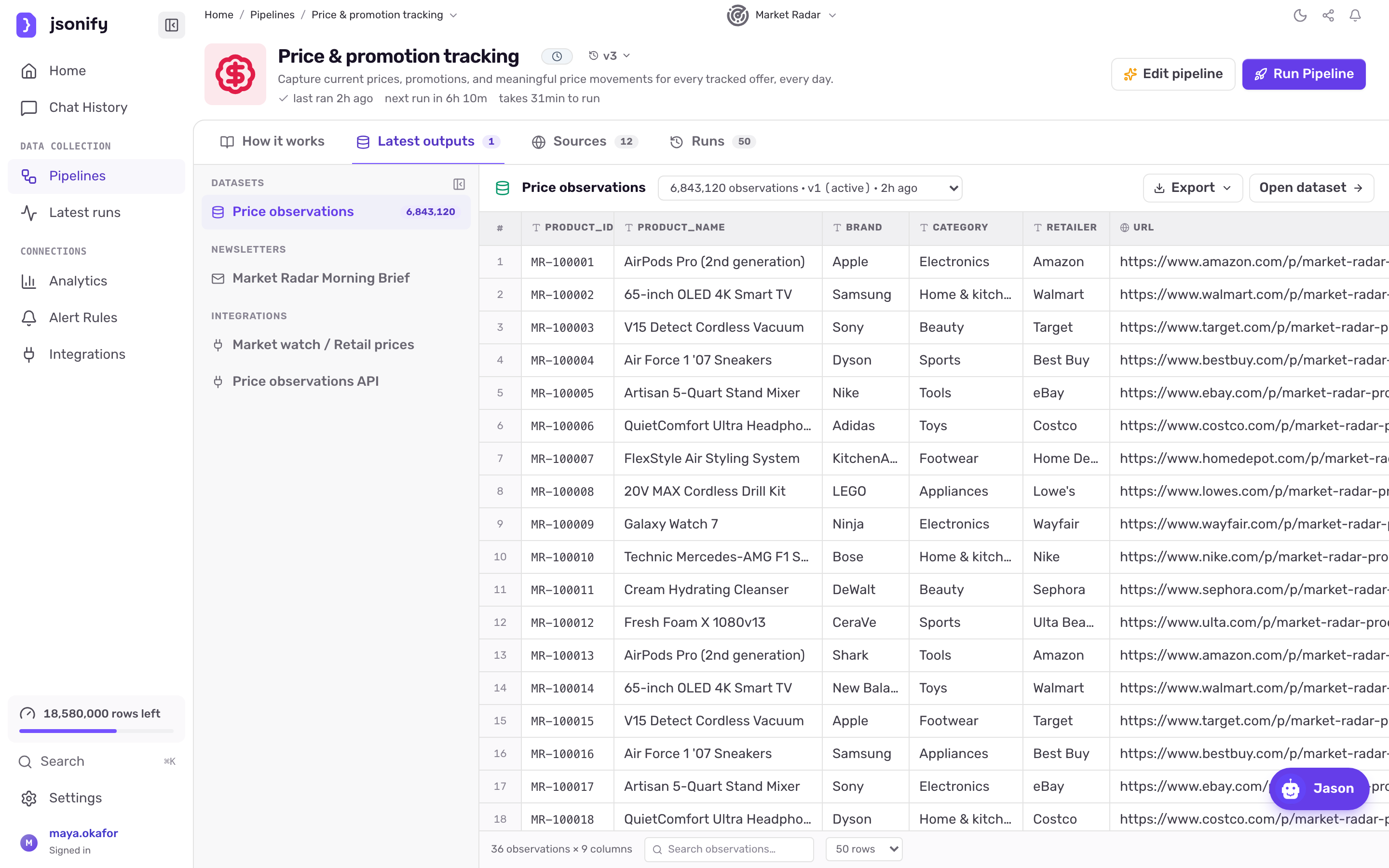
Task: Focus the Search observations field
Action: 729,849
